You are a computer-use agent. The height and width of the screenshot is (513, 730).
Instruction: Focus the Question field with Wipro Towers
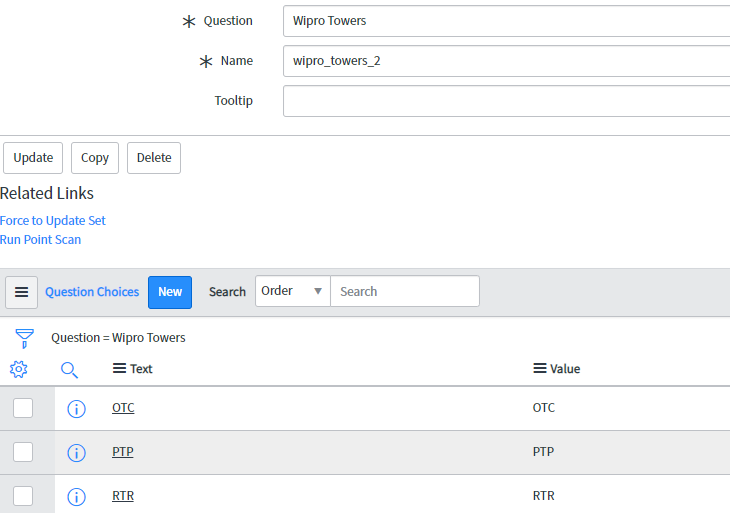507,21
